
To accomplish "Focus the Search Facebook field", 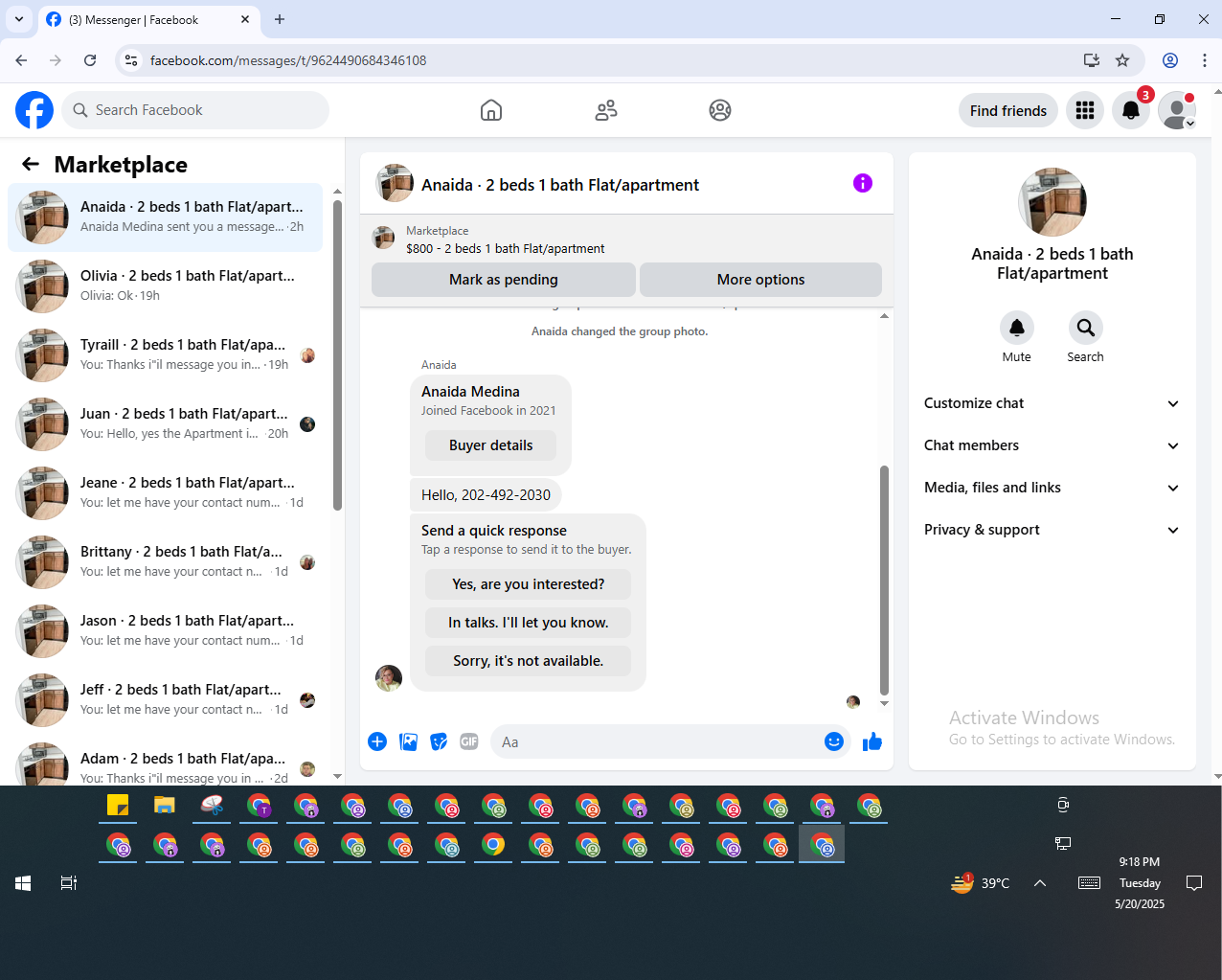I will click(195, 110).
